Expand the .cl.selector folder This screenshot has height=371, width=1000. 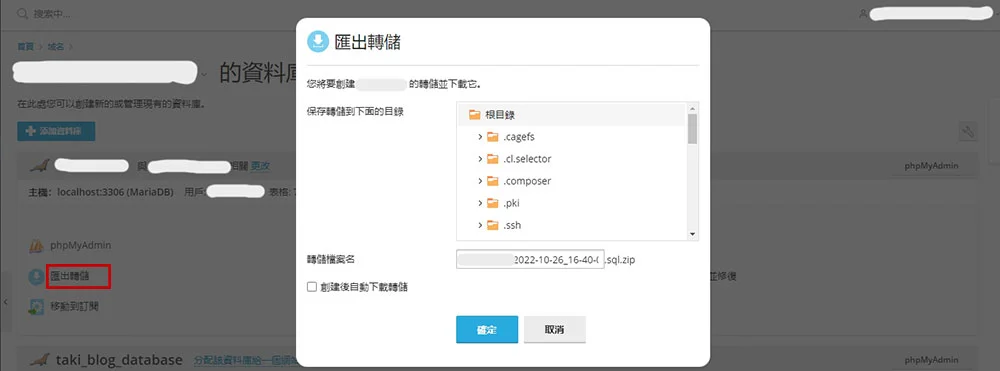tap(480, 159)
